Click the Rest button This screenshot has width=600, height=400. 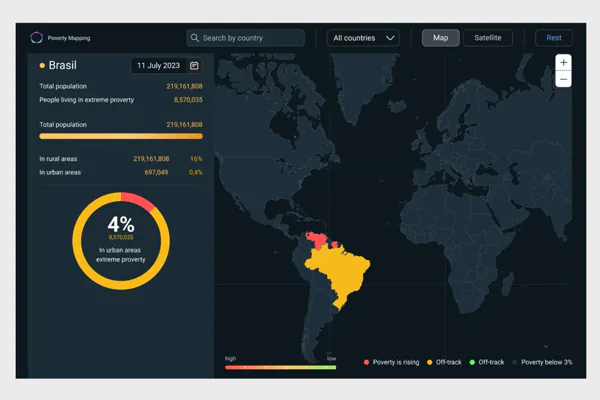[x=554, y=38]
